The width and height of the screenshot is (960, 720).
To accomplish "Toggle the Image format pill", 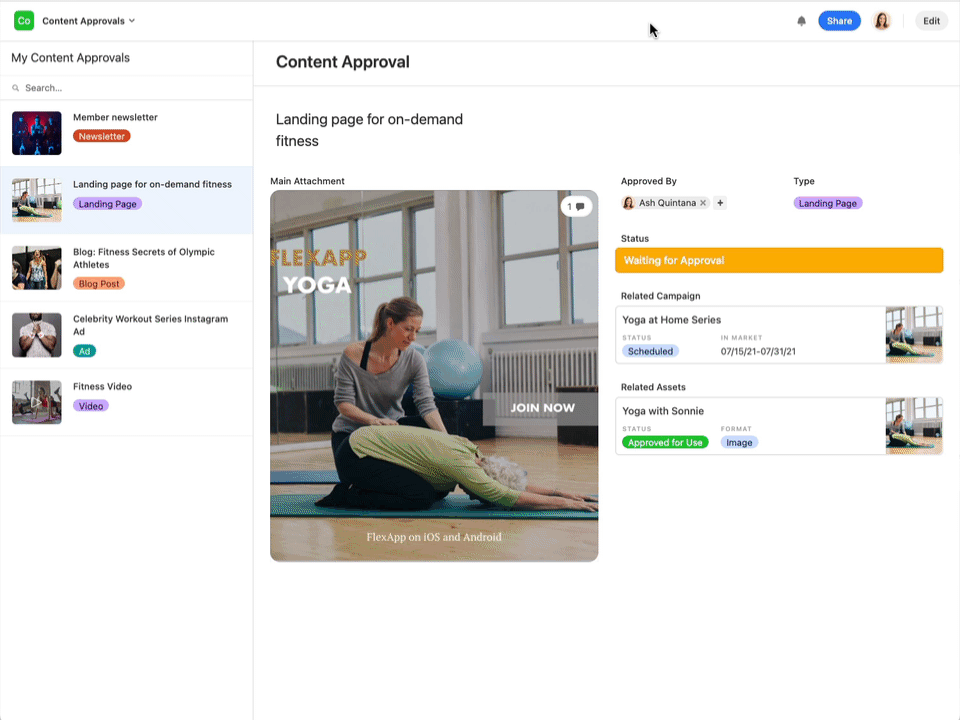I will click(739, 442).
